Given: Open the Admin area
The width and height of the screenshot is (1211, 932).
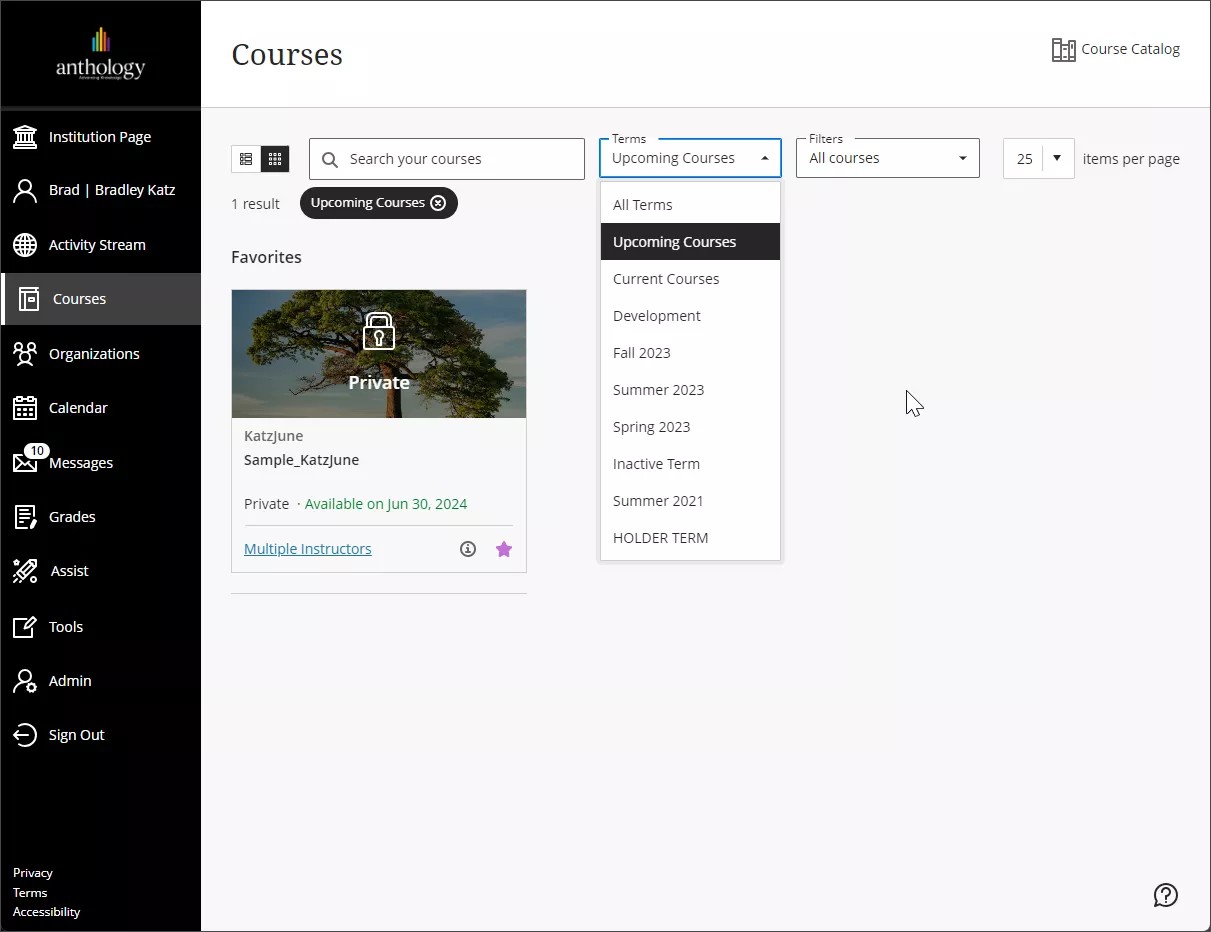Looking at the screenshot, I should coord(70,680).
